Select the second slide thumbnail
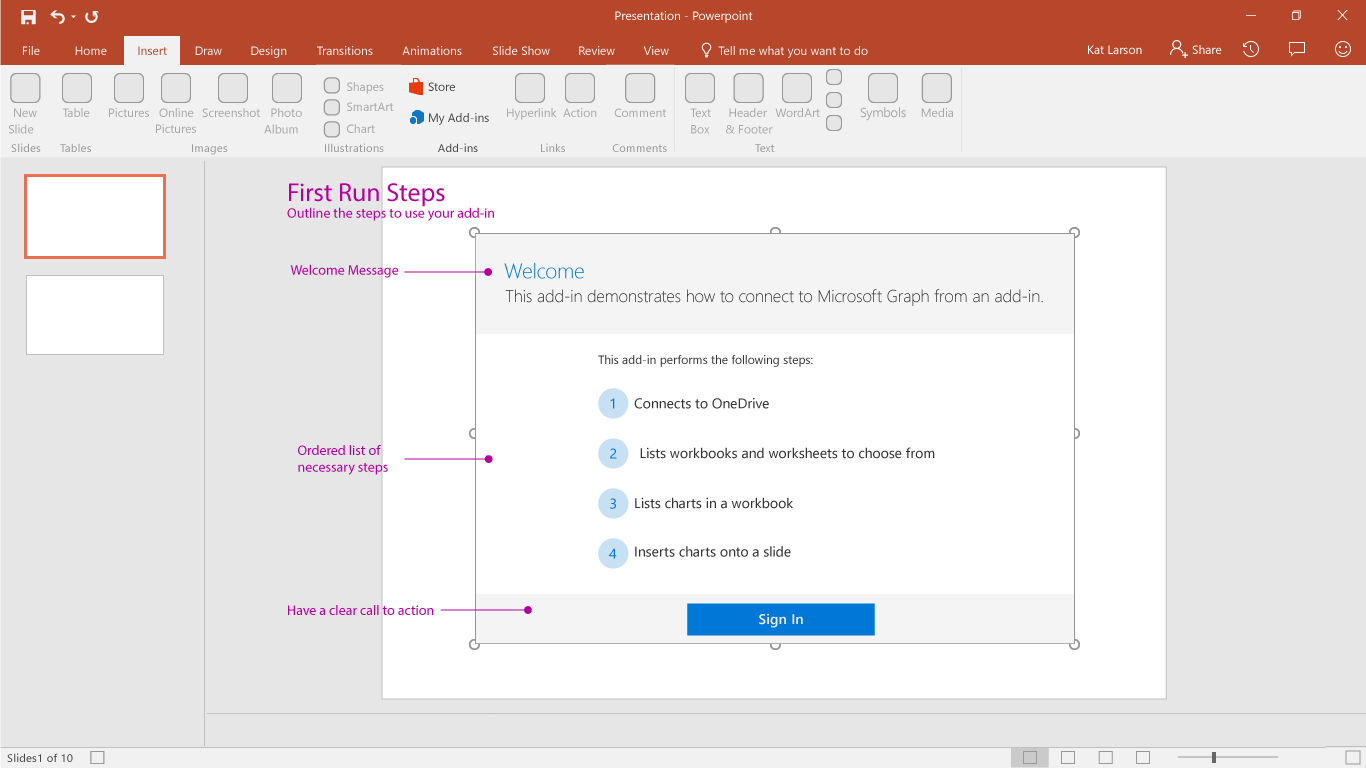This screenshot has height=768, width=1366. [x=95, y=315]
